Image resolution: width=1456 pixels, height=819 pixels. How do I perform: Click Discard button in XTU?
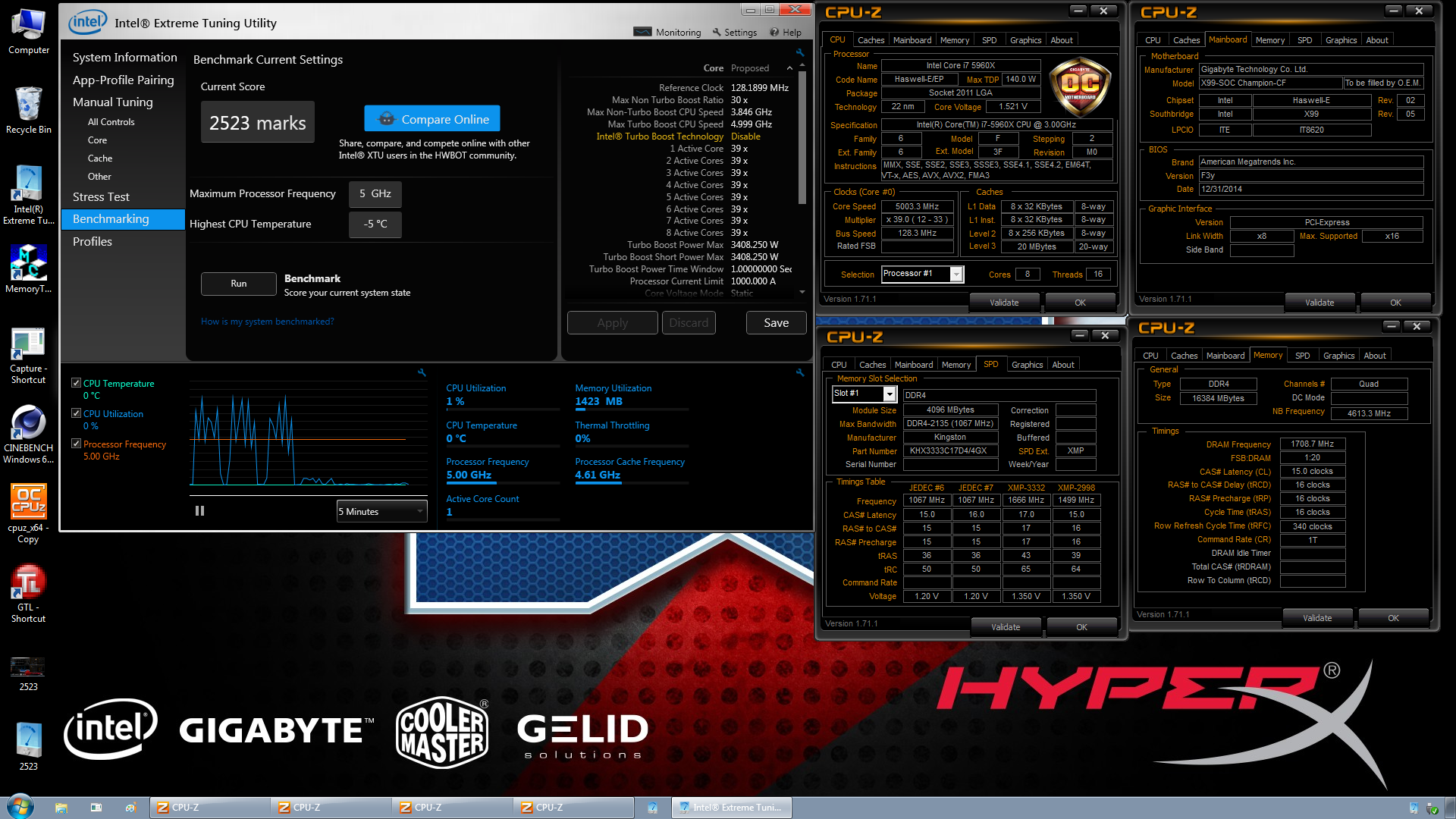689,323
